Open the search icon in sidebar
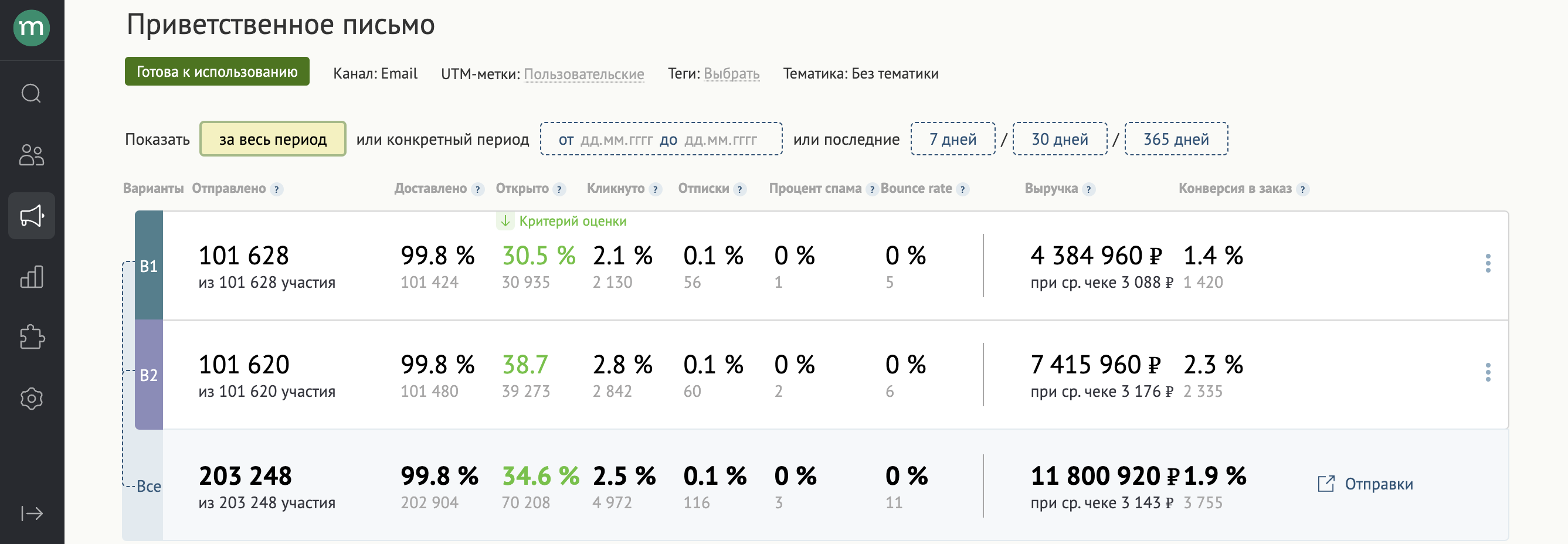Screen dimensions: 1568x544 pos(32,94)
